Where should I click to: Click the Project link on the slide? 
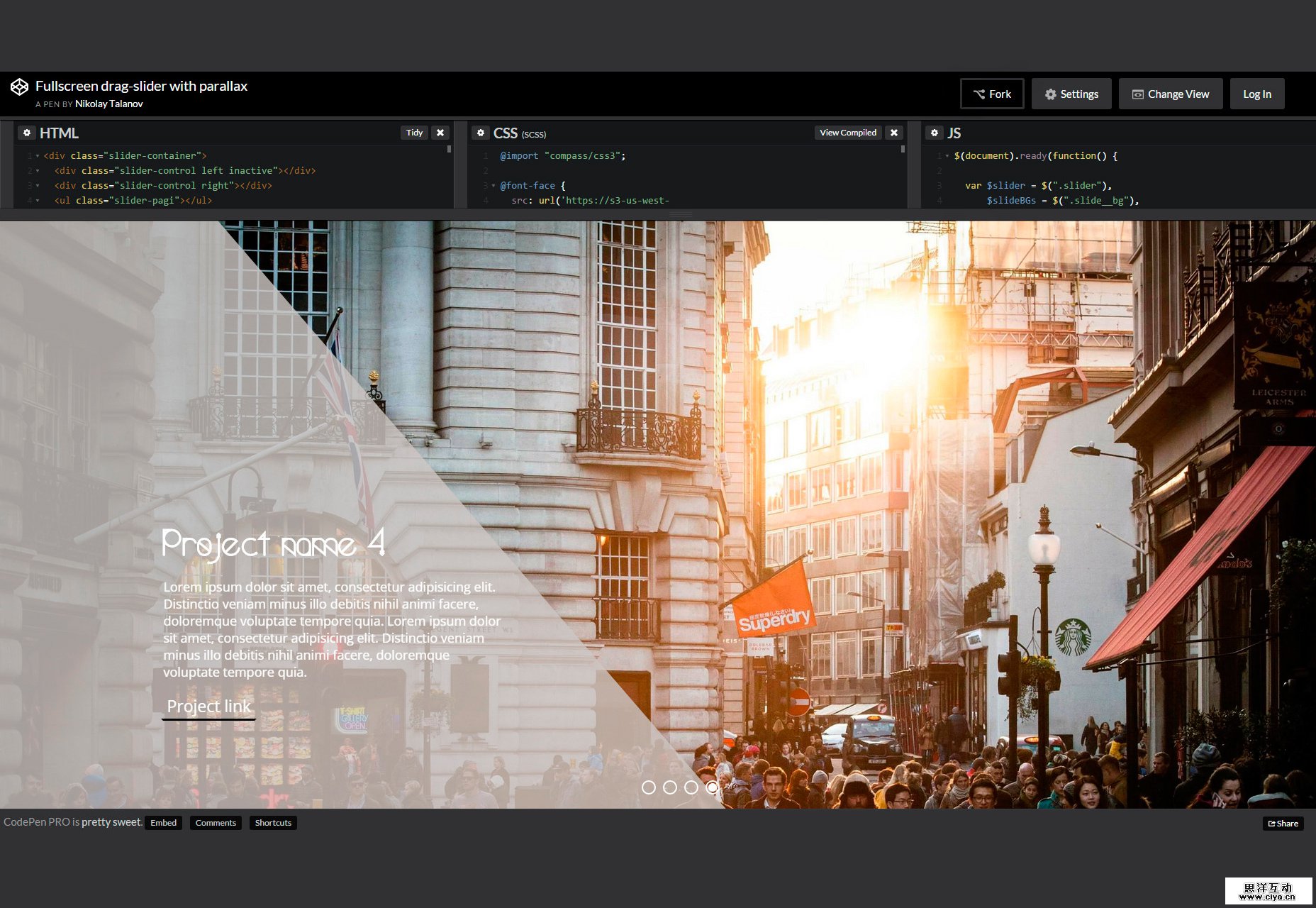208,706
